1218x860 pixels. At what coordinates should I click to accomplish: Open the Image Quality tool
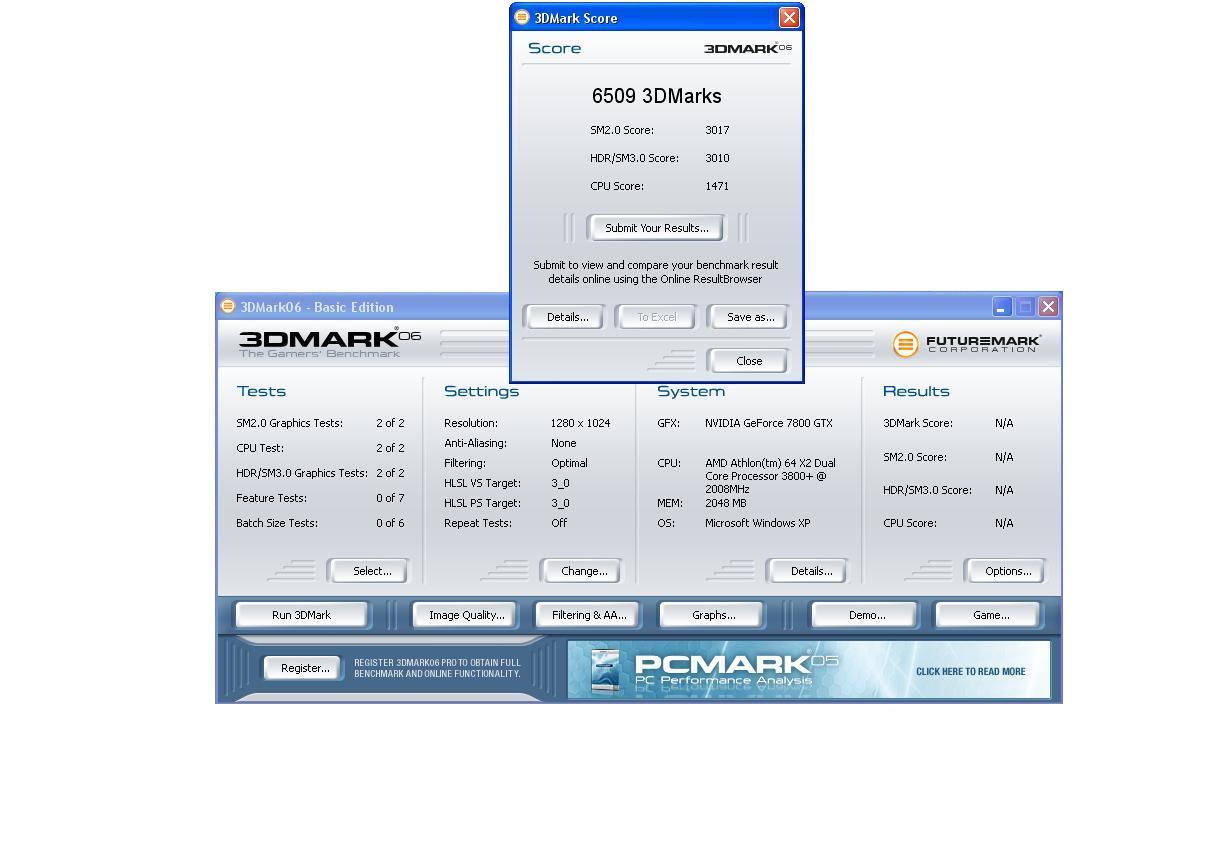click(466, 615)
